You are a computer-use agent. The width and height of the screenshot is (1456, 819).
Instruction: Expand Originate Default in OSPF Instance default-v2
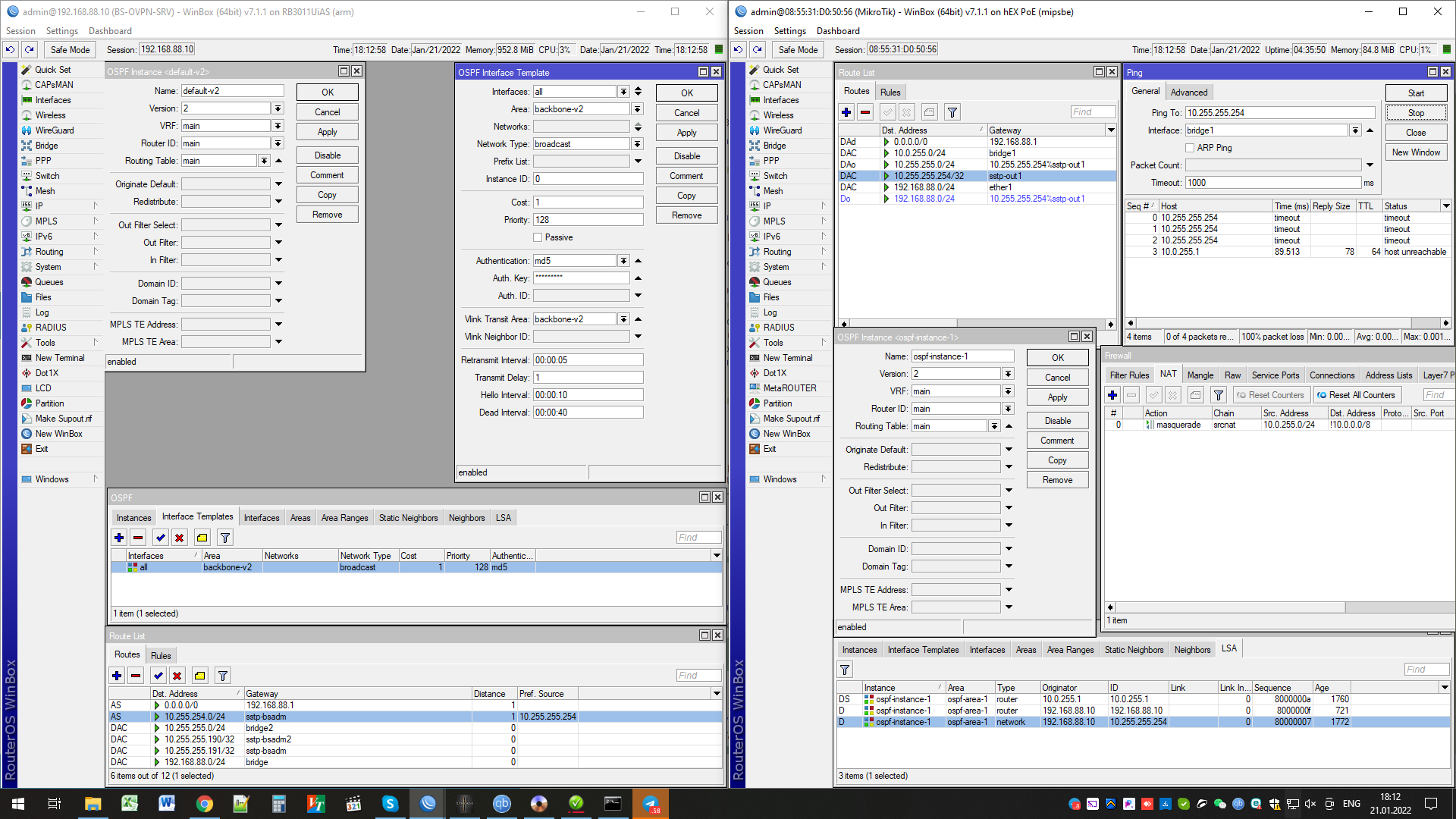278,184
